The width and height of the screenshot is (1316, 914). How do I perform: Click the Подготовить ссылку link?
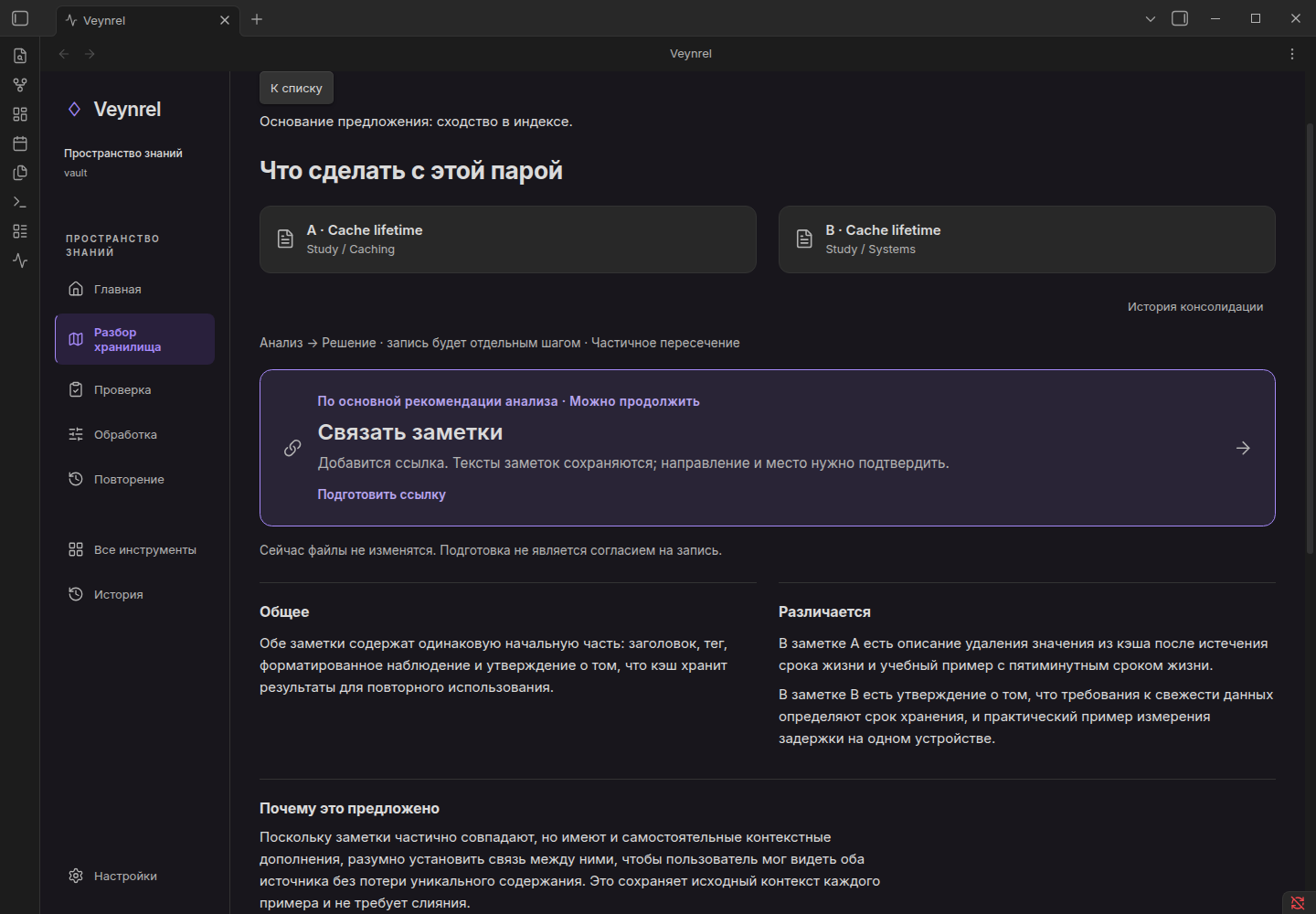[382, 494]
